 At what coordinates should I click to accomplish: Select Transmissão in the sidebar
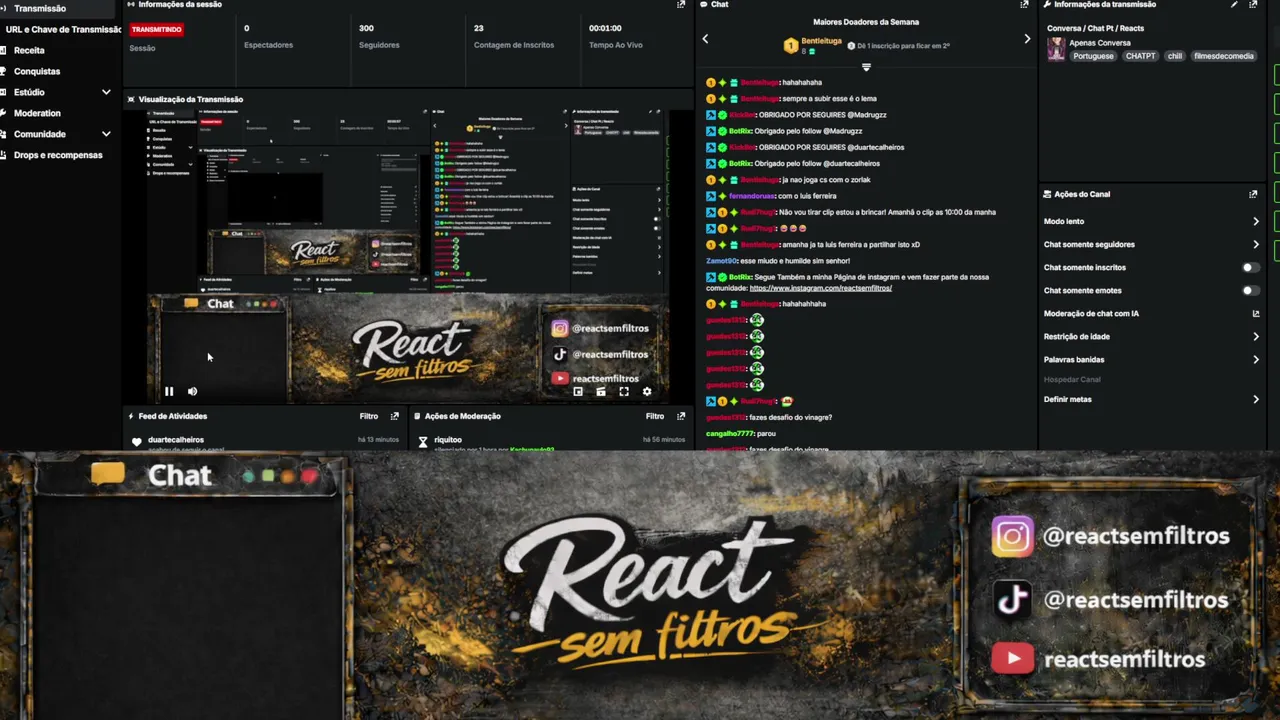point(40,8)
